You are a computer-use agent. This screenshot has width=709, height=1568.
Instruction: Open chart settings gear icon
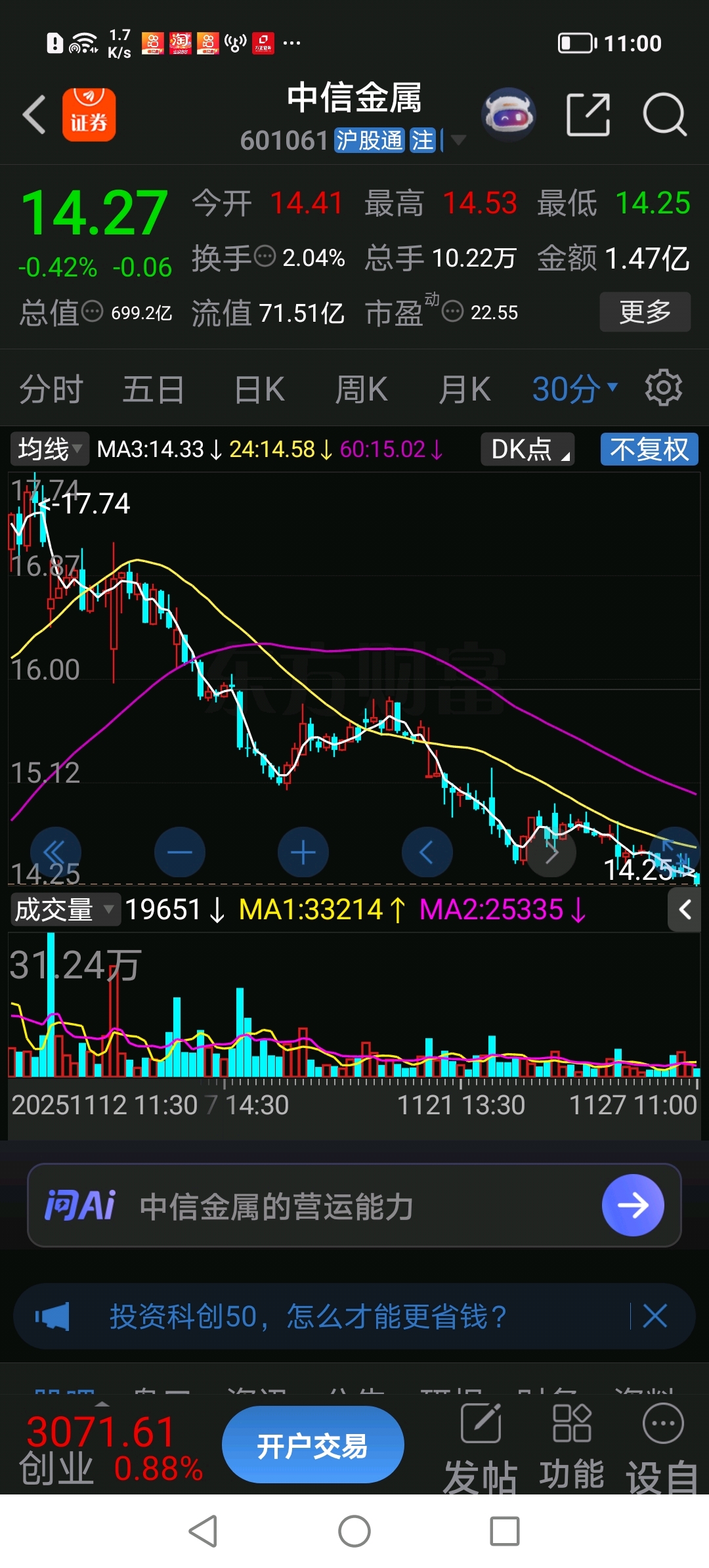pos(663,388)
